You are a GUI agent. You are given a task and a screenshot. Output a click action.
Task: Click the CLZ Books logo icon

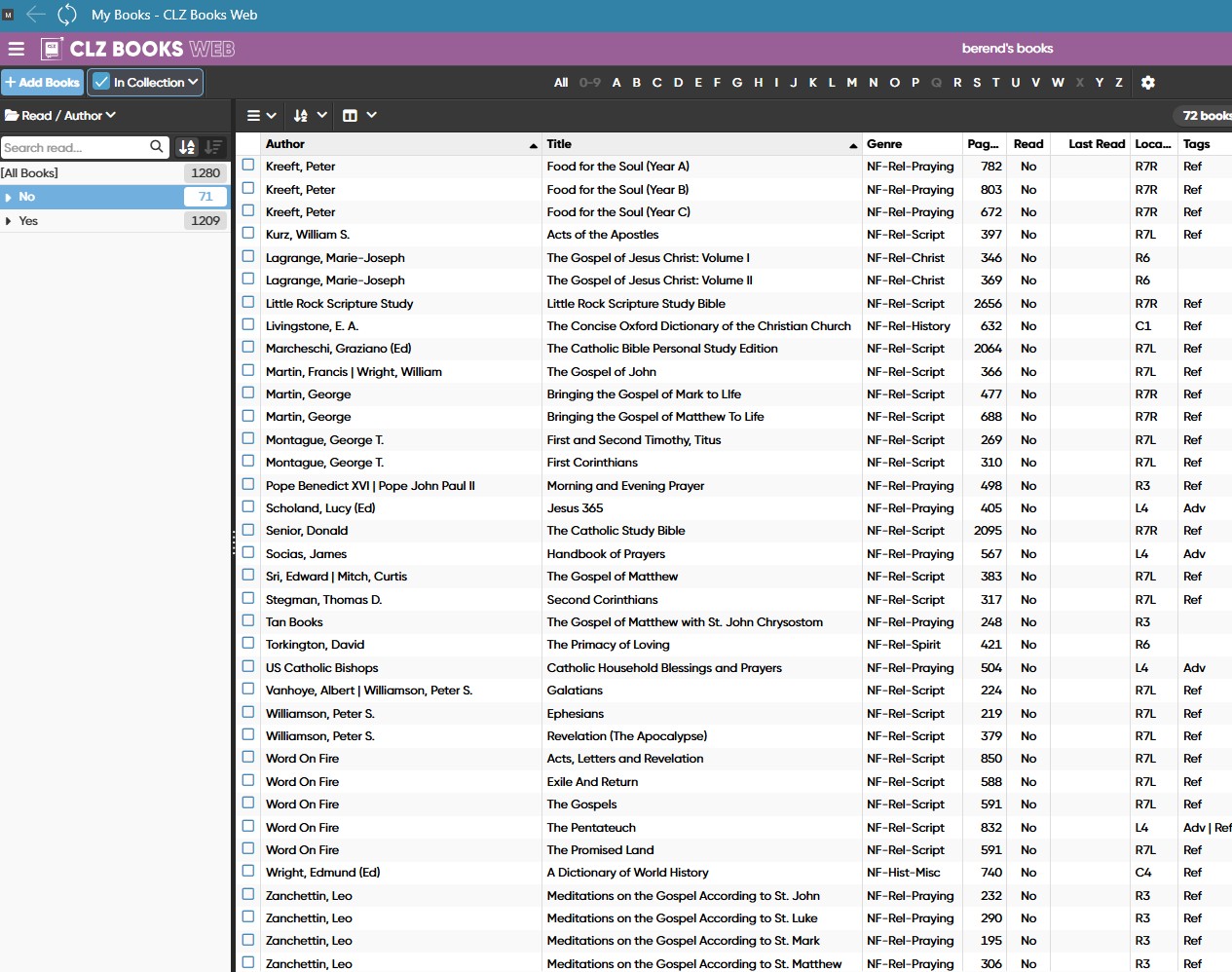point(52,49)
